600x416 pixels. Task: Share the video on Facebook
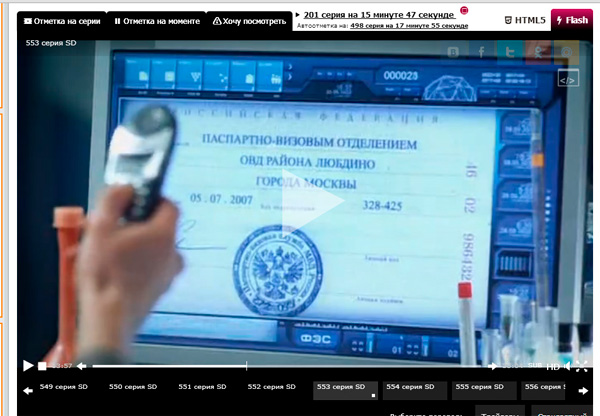tap(482, 53)
